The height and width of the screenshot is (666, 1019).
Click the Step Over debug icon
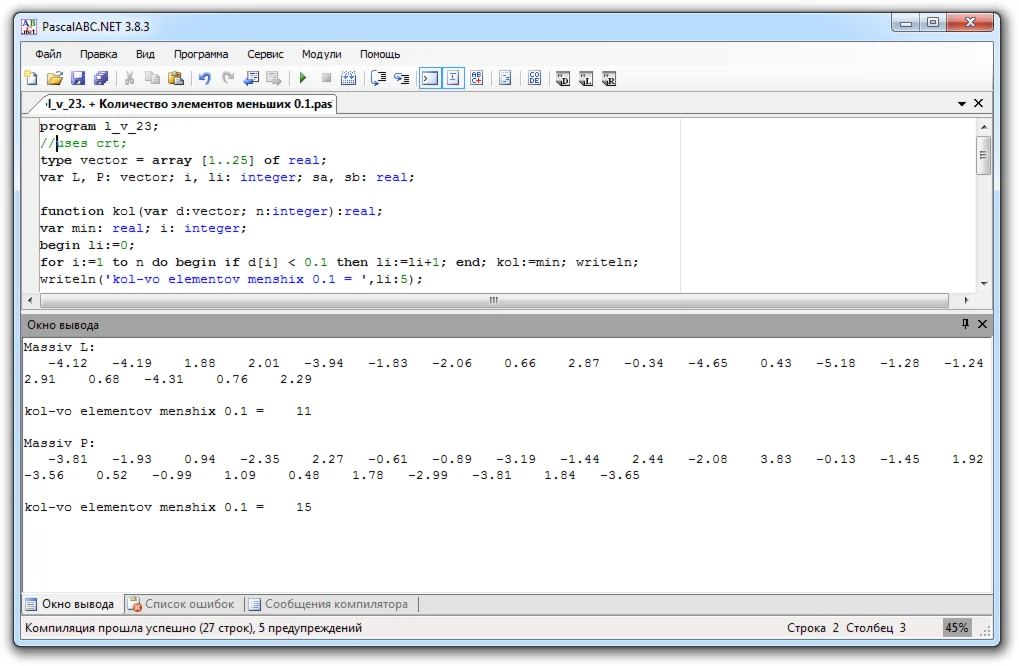point(378,78)
